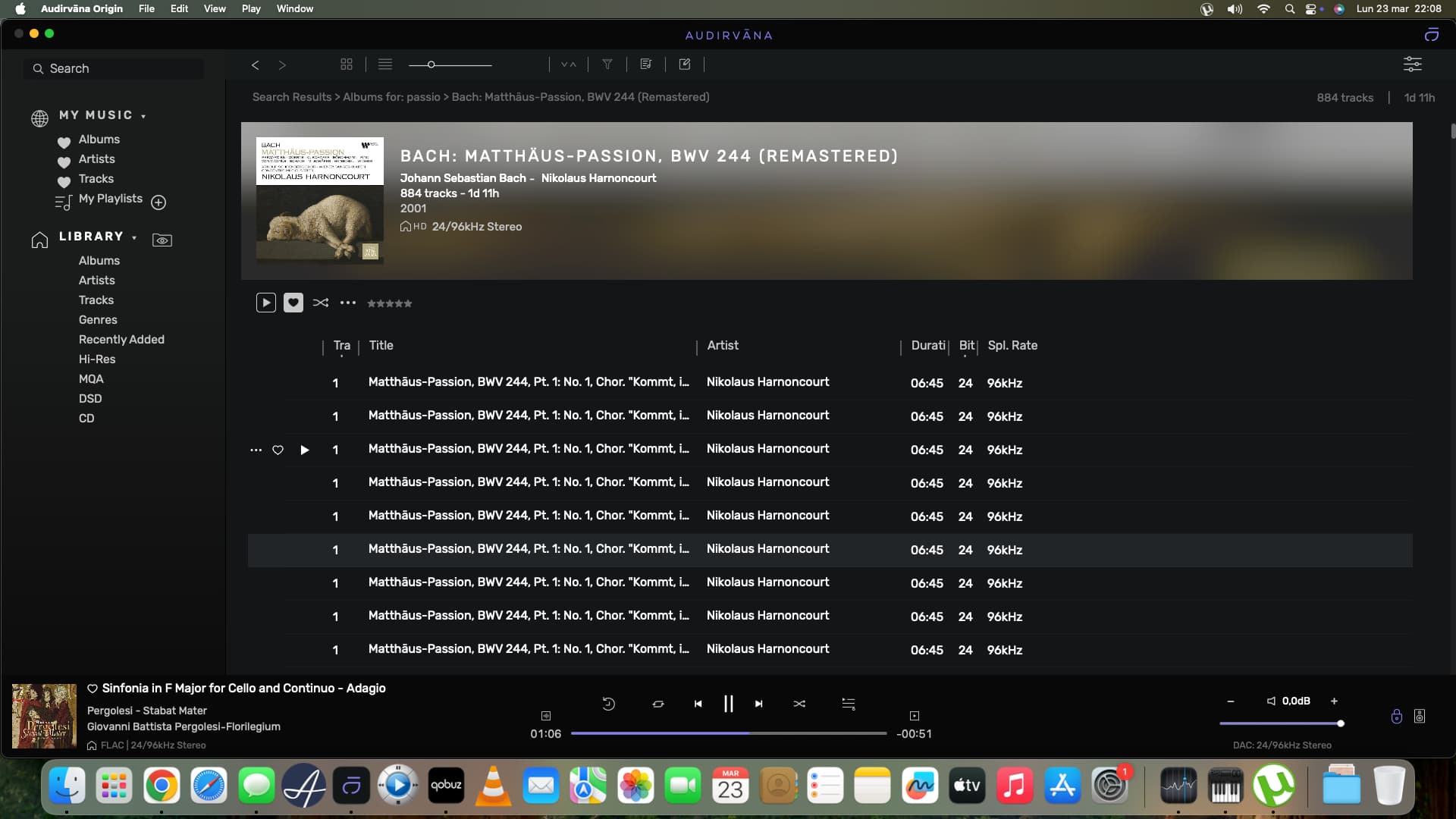Screen dimensions: 1456x819
Task: Open the filter funnel icon
Action: [607, 64]
